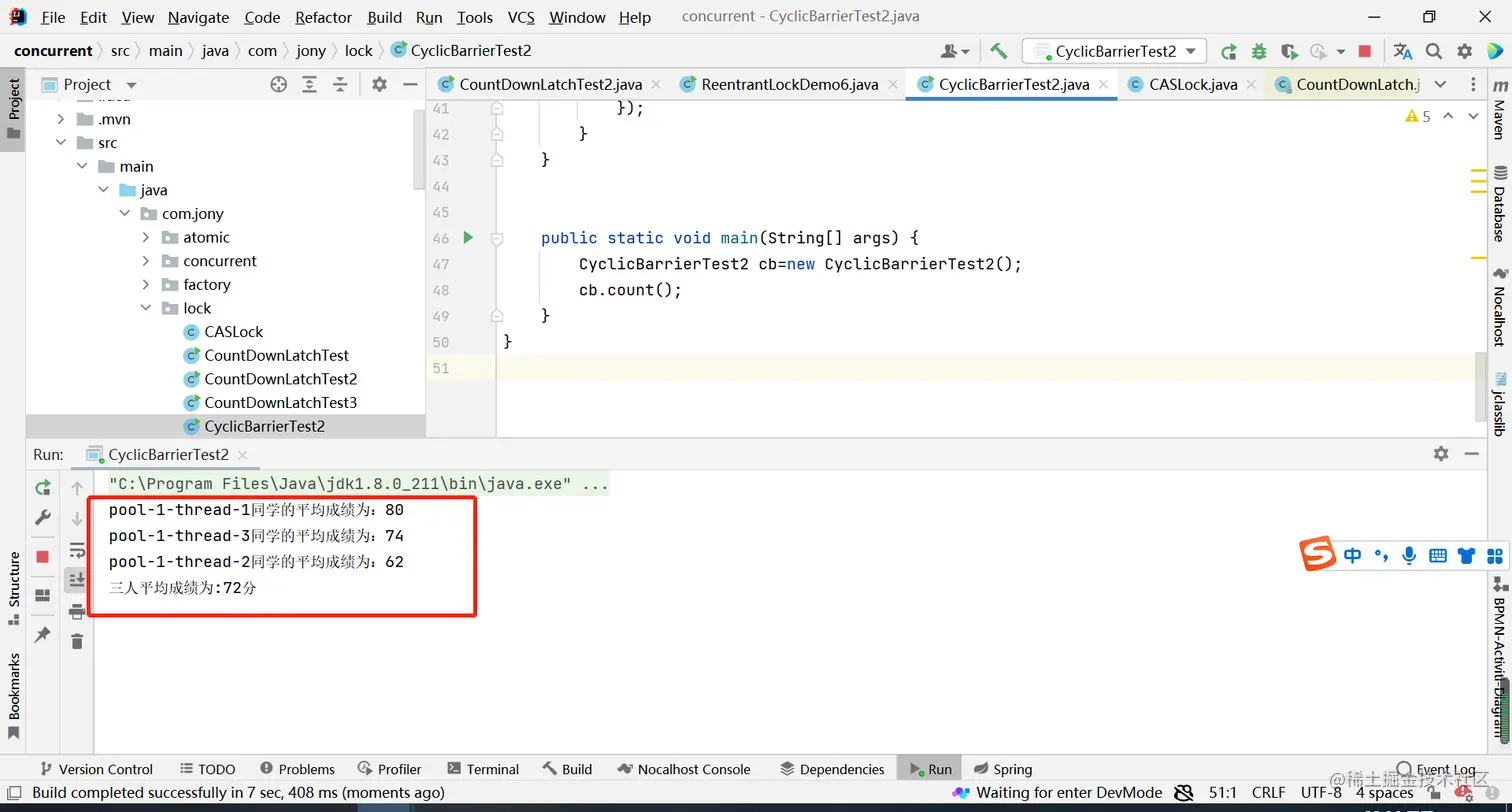Image resolution: width=1512 pixels, height=812 pixels.
Task: Show hidden editor tabs dropdown chevron
Action: tap(1440, 85)
